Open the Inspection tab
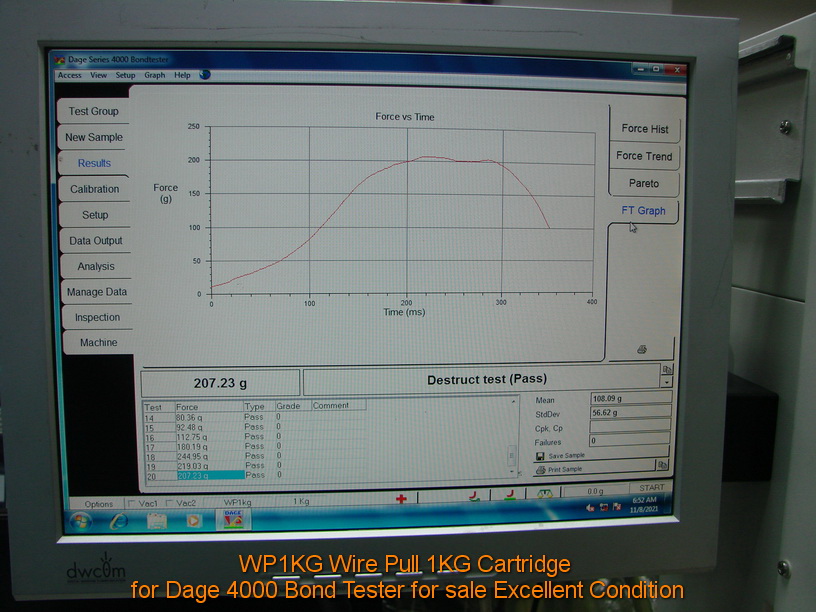The height and width of the screenshot is (612, 816). pos(97,317)
